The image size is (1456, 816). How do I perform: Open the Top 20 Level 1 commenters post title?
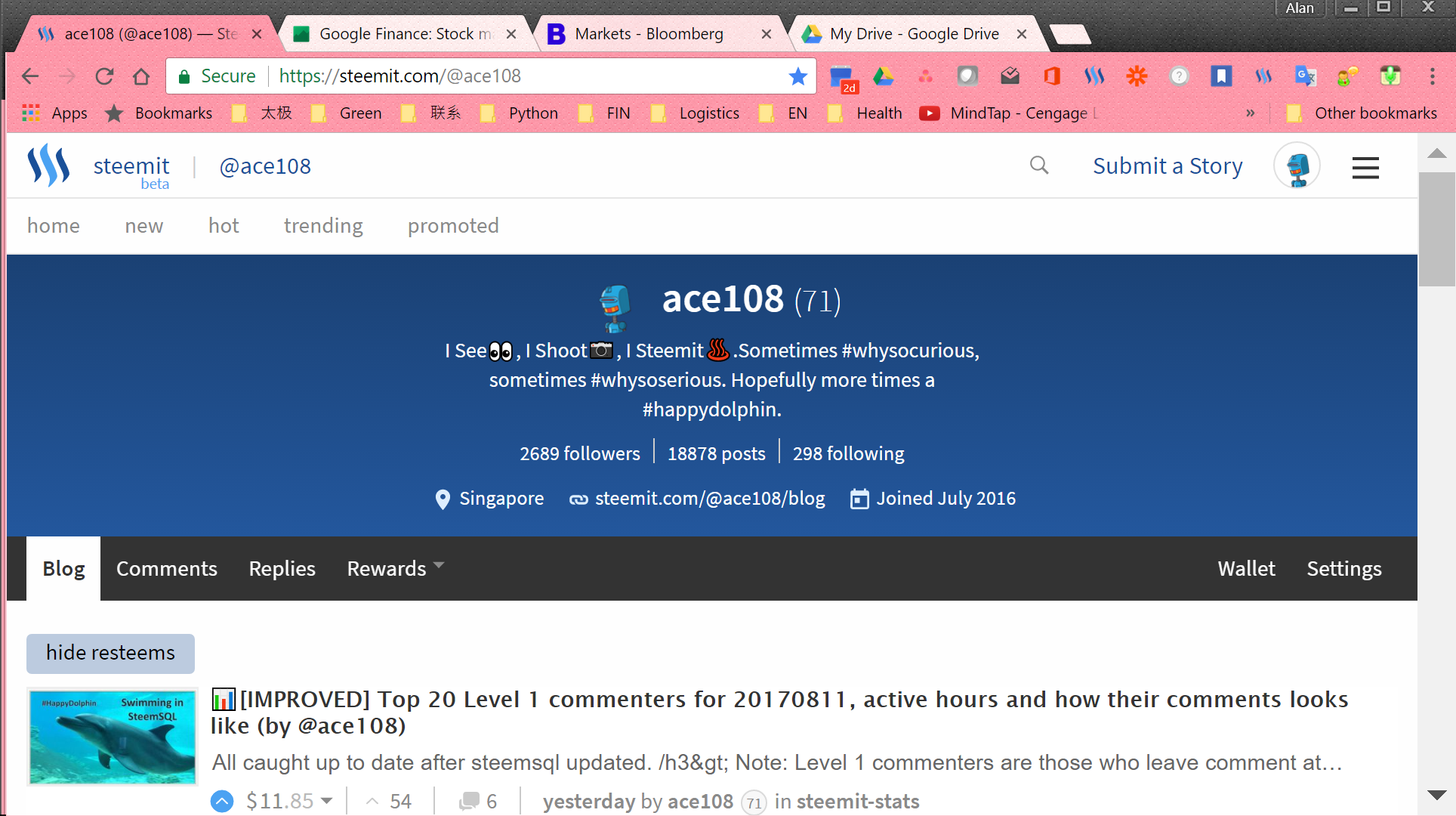779,712
